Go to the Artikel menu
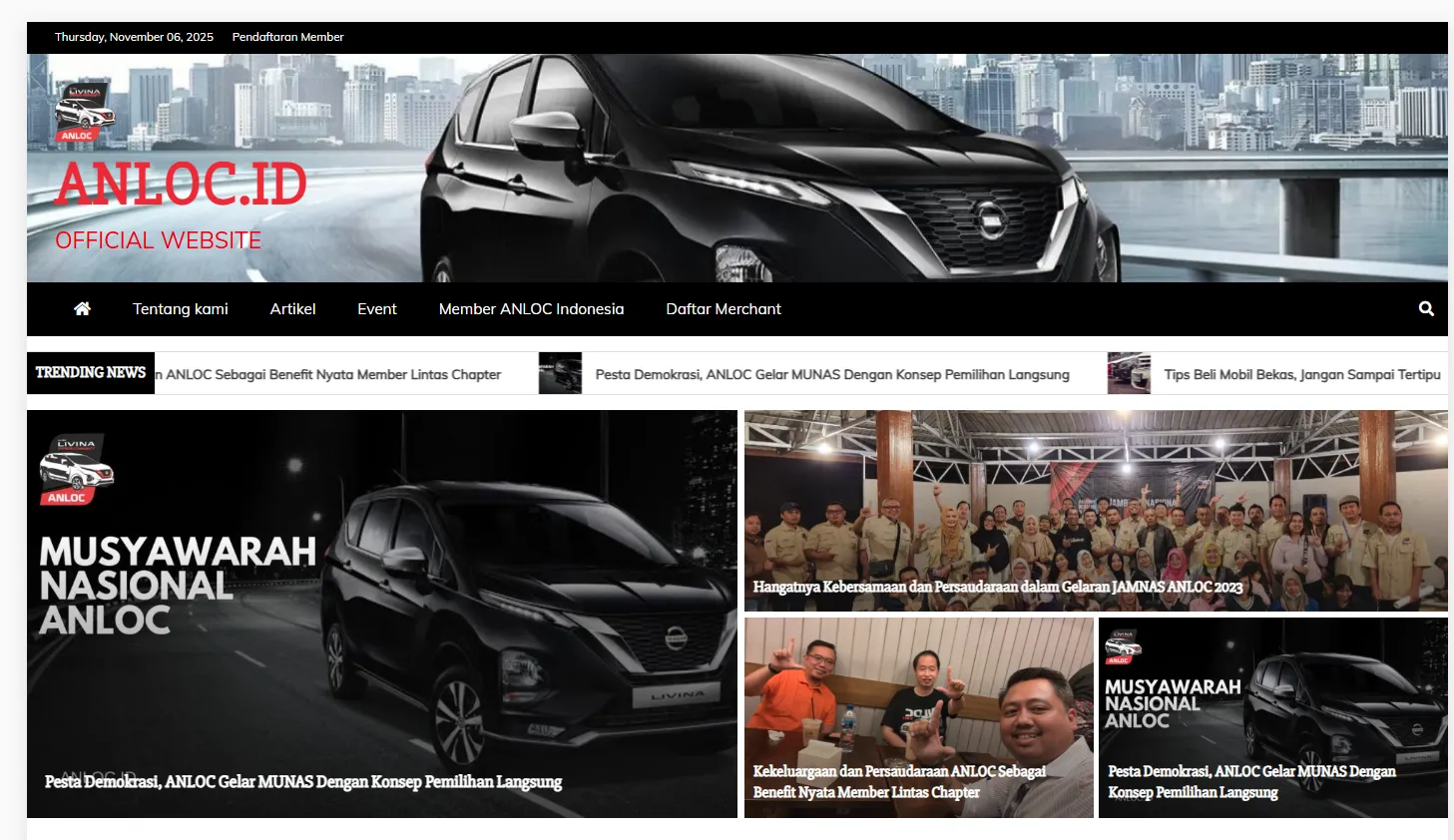 [x=292, y=309]
